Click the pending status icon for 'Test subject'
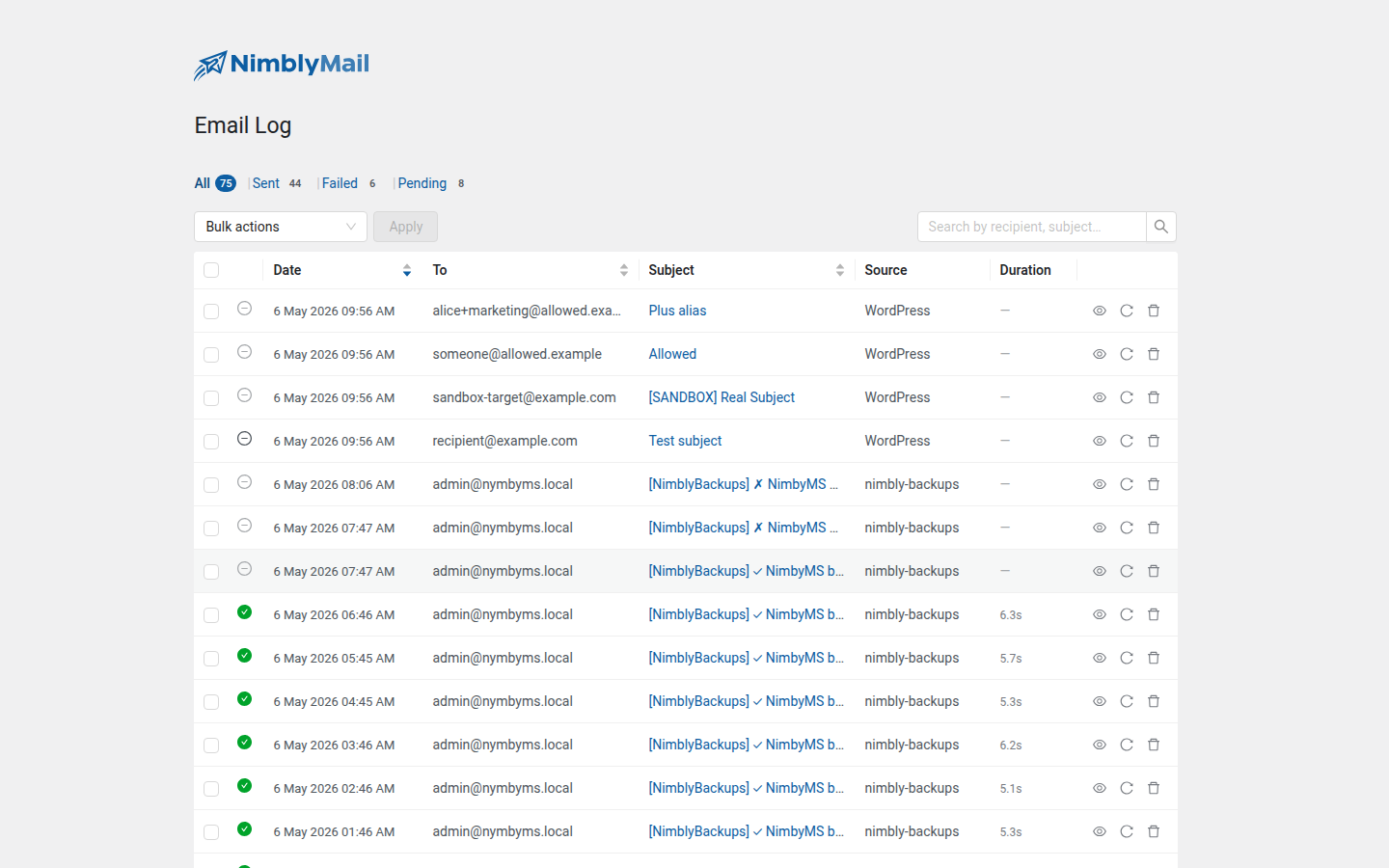The height and width of the screenshot is (868, 1389). [244, 439]
